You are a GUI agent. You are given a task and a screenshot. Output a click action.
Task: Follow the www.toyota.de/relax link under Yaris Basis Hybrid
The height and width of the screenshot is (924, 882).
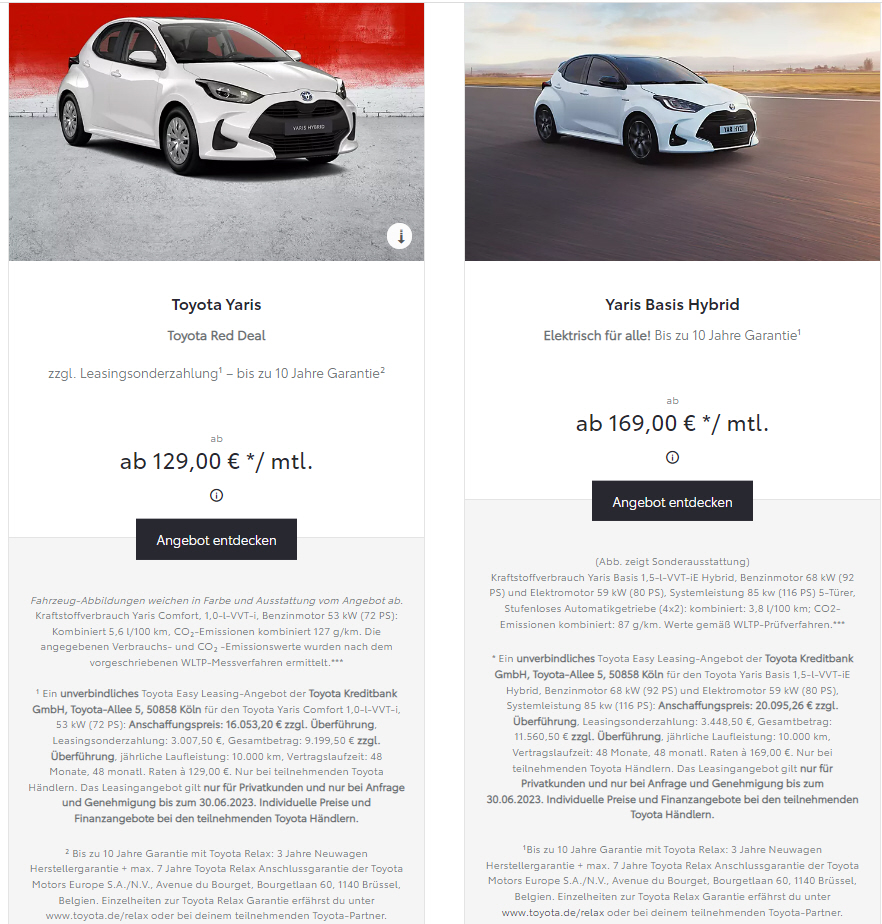click(553, 912)
